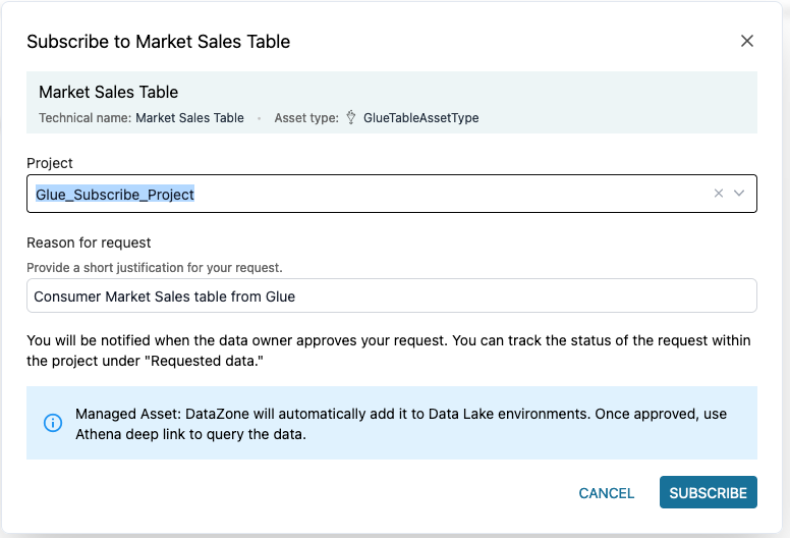Click the Project field label
Screen dimensions: 790x538
[49, 163]
